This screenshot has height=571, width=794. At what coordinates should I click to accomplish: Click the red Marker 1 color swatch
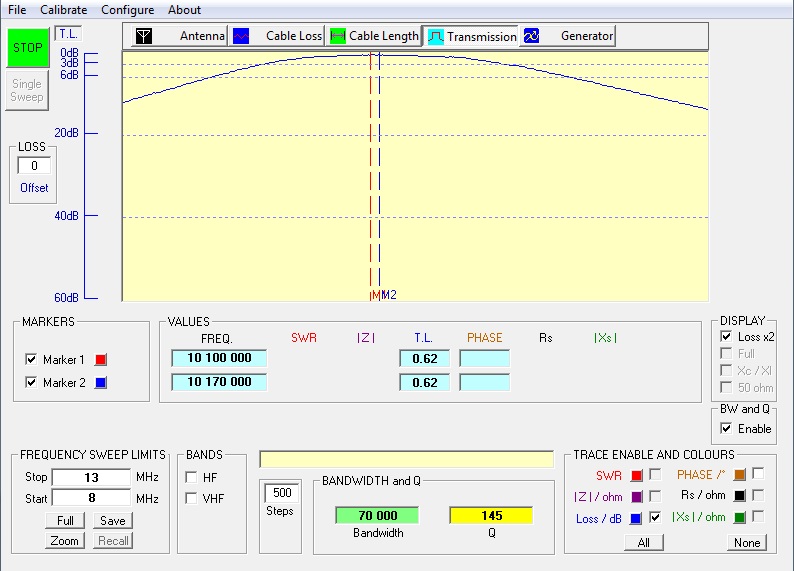pyautogui.click(x=100, y=360)
